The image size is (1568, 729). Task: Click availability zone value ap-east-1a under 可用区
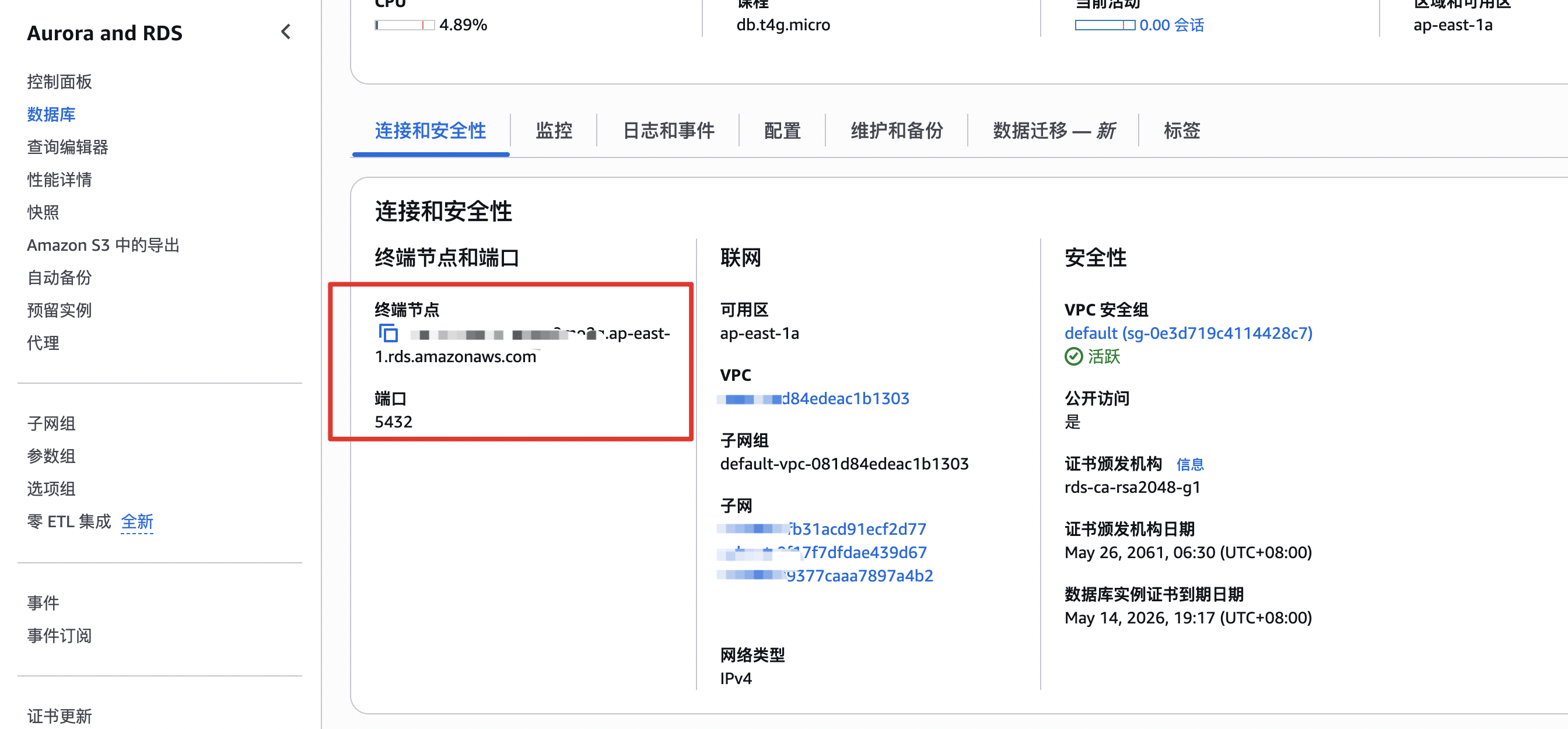(759, 334)
